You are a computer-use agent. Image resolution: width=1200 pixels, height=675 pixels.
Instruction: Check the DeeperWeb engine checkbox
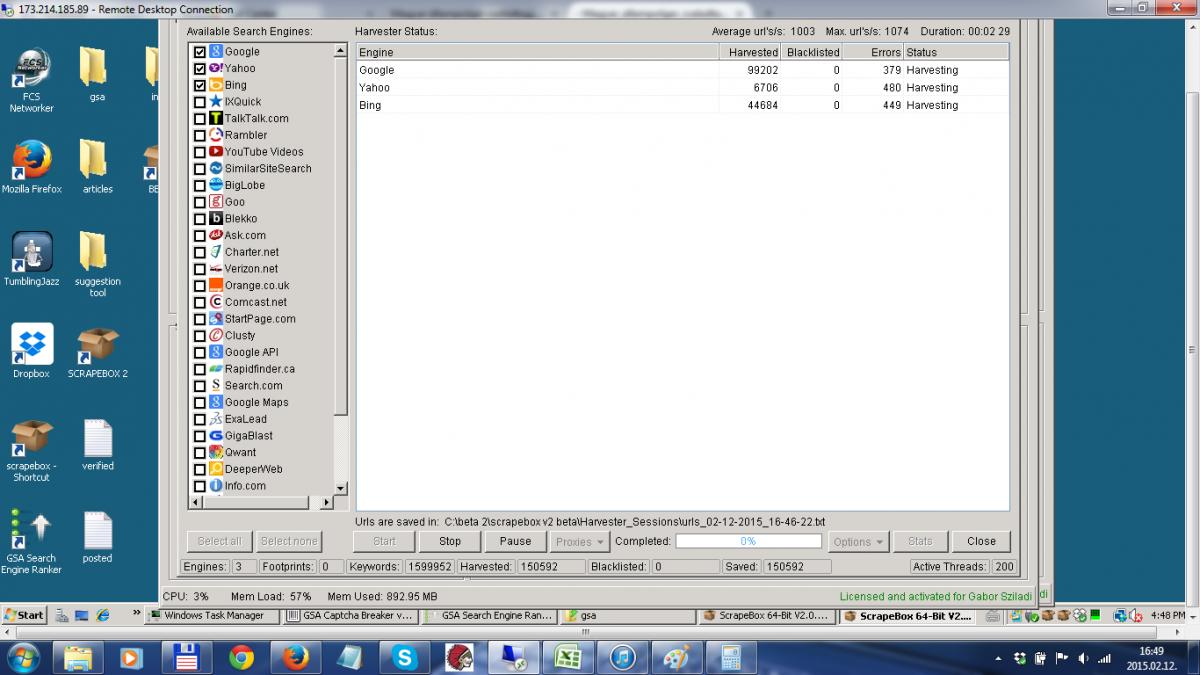click(x=200, y=469)
